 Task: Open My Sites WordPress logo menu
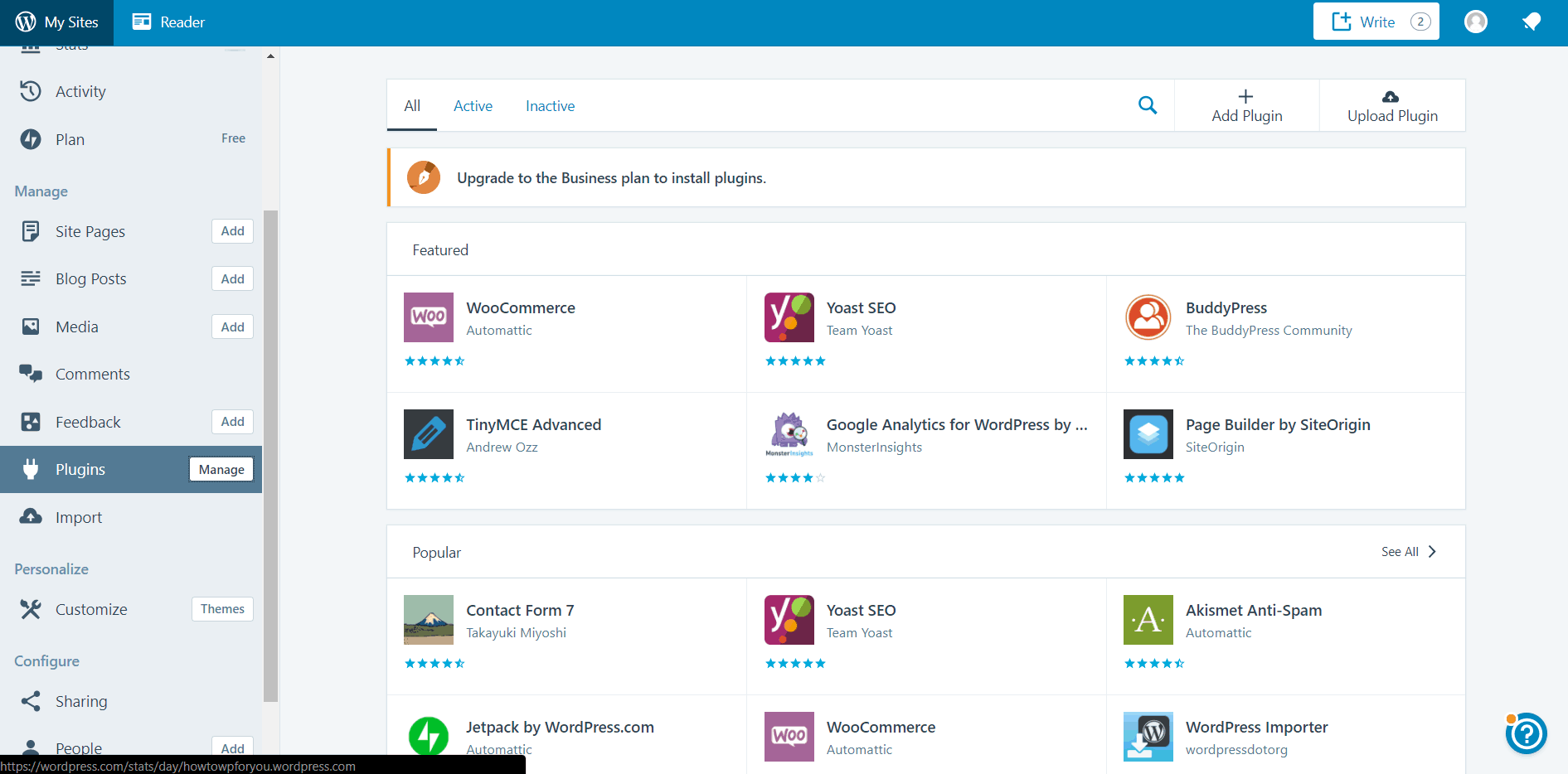(x=26, y=22)
